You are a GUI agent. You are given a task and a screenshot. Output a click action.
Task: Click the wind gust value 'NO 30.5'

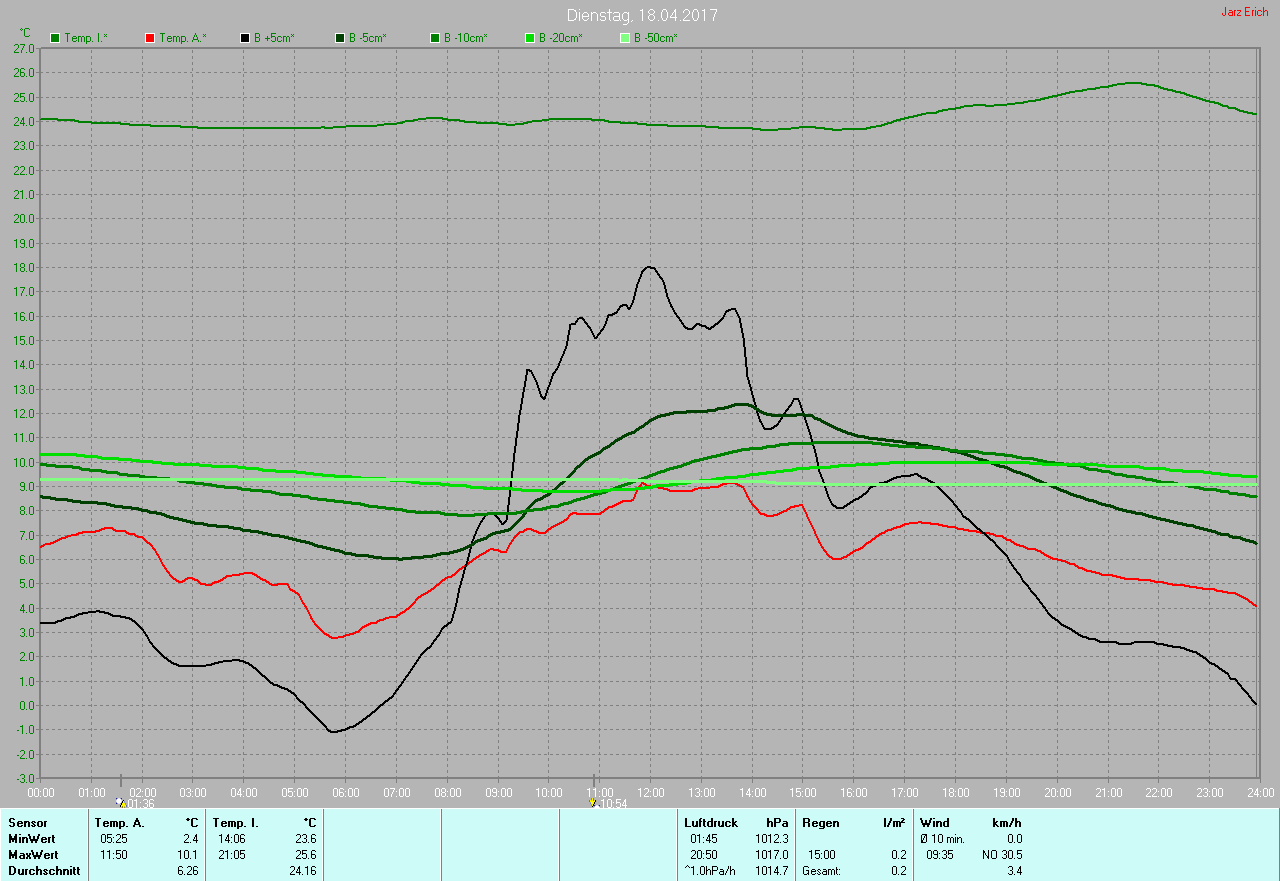pos(1001,855)
